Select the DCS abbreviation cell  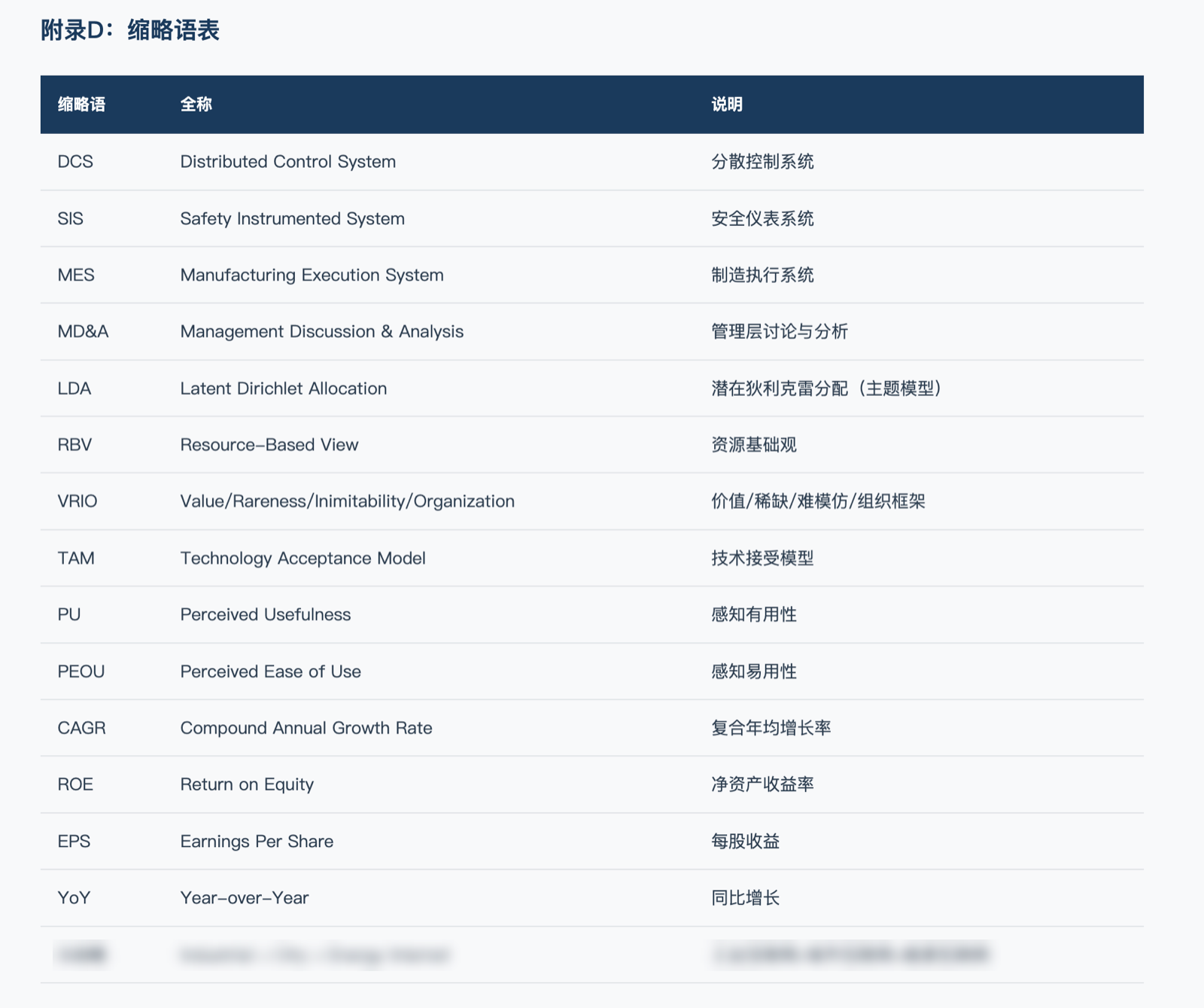pyautogui.click(x=75, y=162)
